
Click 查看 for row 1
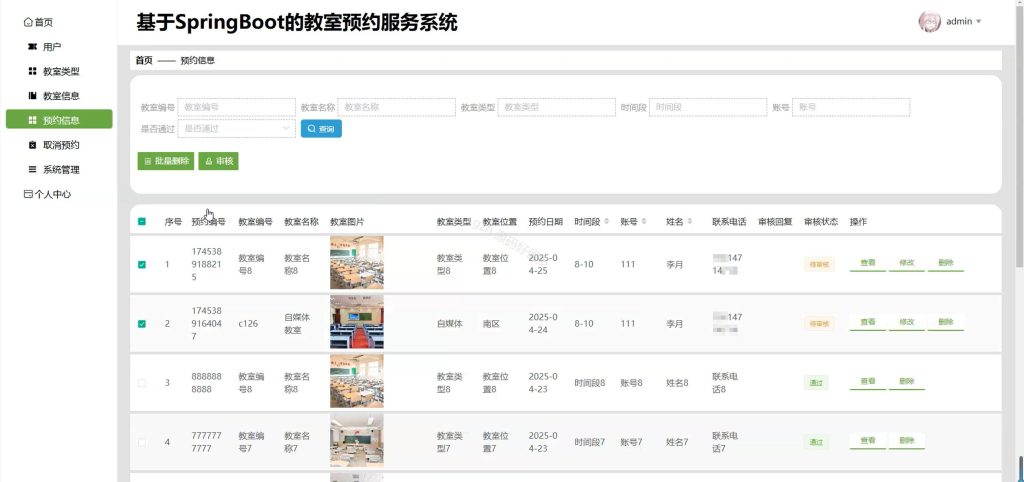(x=867, y=263)
